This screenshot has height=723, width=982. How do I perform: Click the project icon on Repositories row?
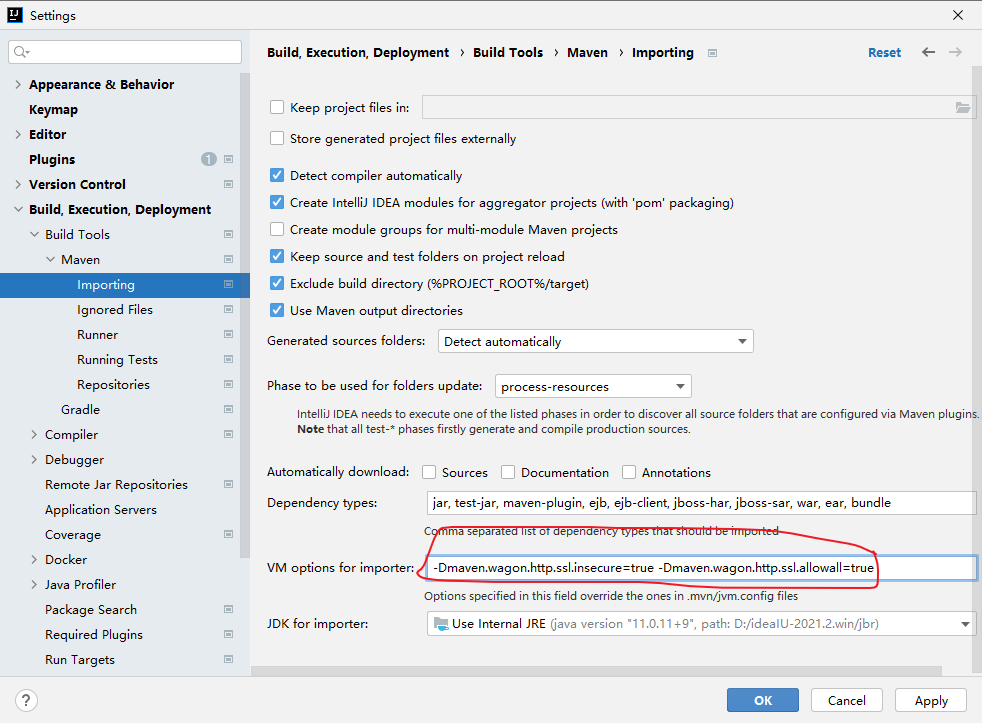point(229,385)
